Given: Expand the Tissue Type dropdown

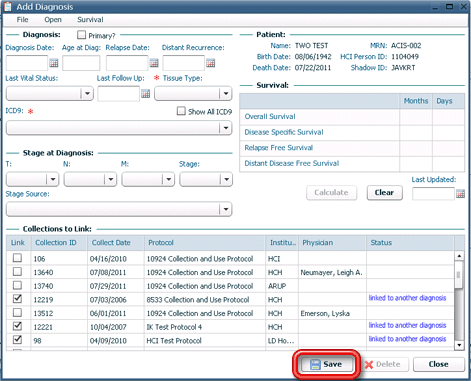Looking at the screenshot, I should [x=226, y=94].
